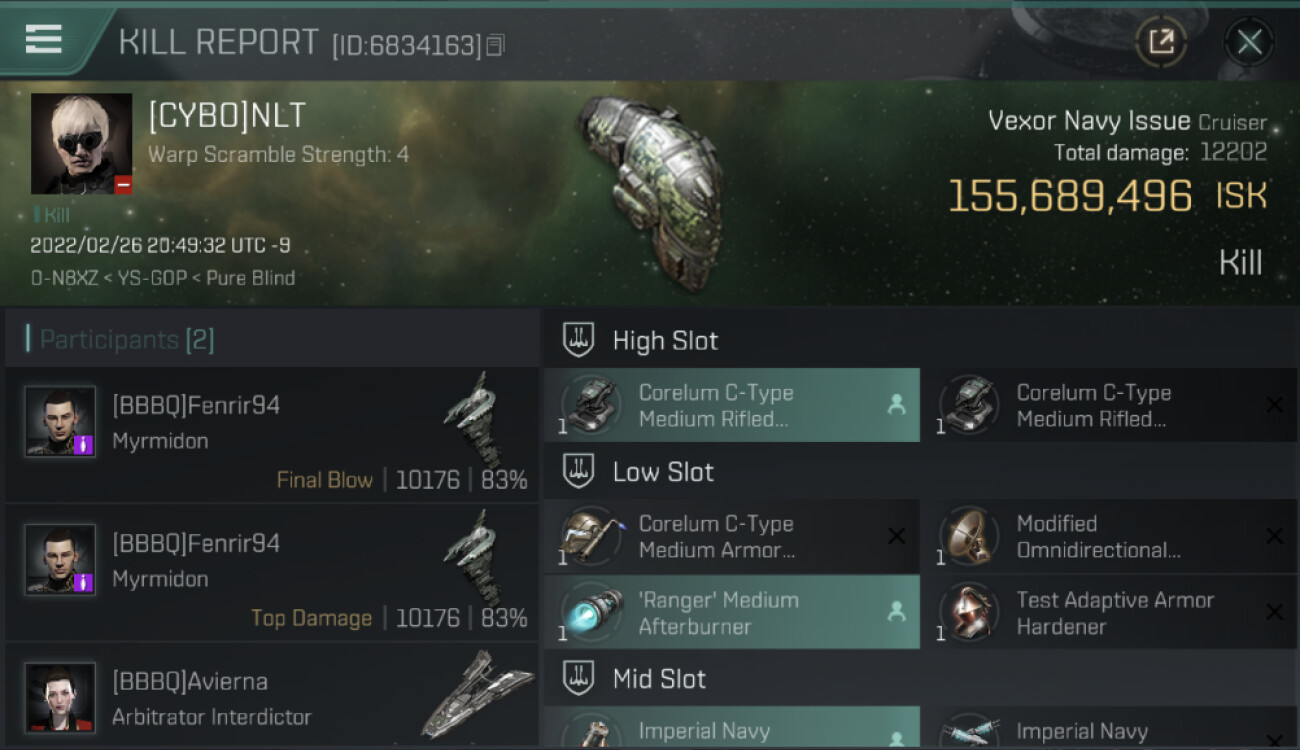Open the Participants [2] tab
Viewport: 1300px width, 750px height.
point(126,340)
